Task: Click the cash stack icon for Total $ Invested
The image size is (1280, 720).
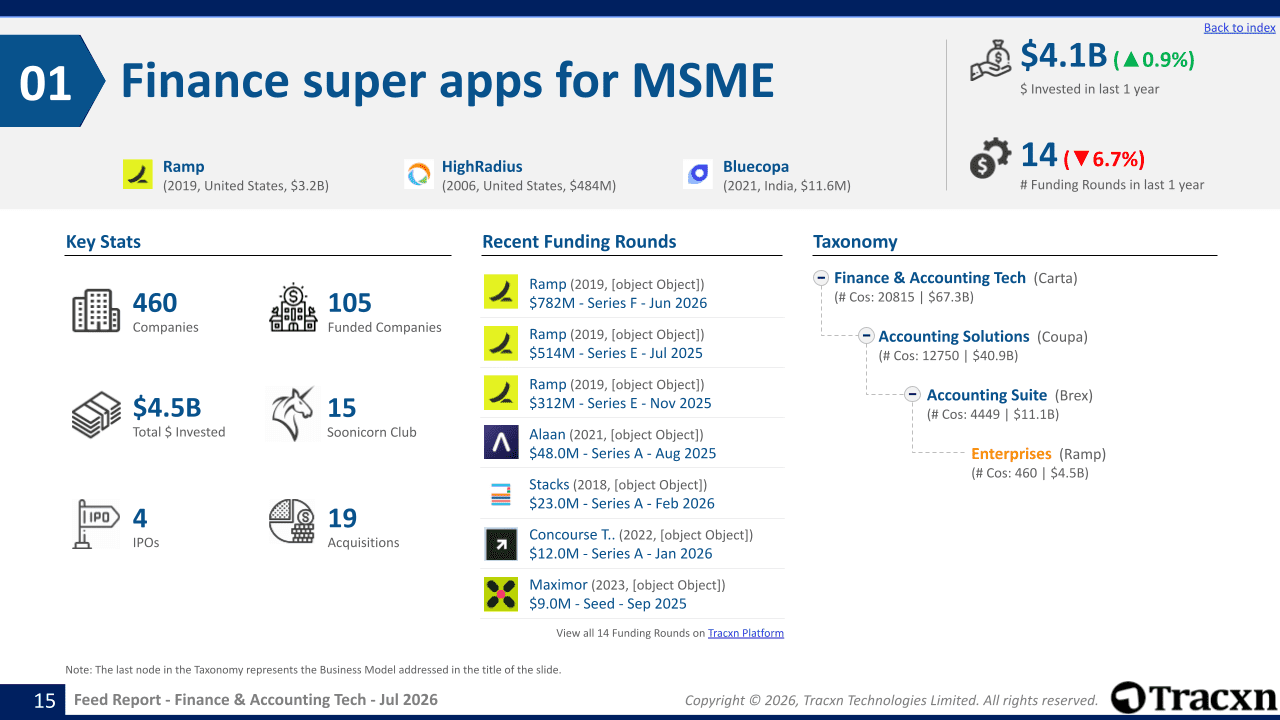Action: (96, 416)
